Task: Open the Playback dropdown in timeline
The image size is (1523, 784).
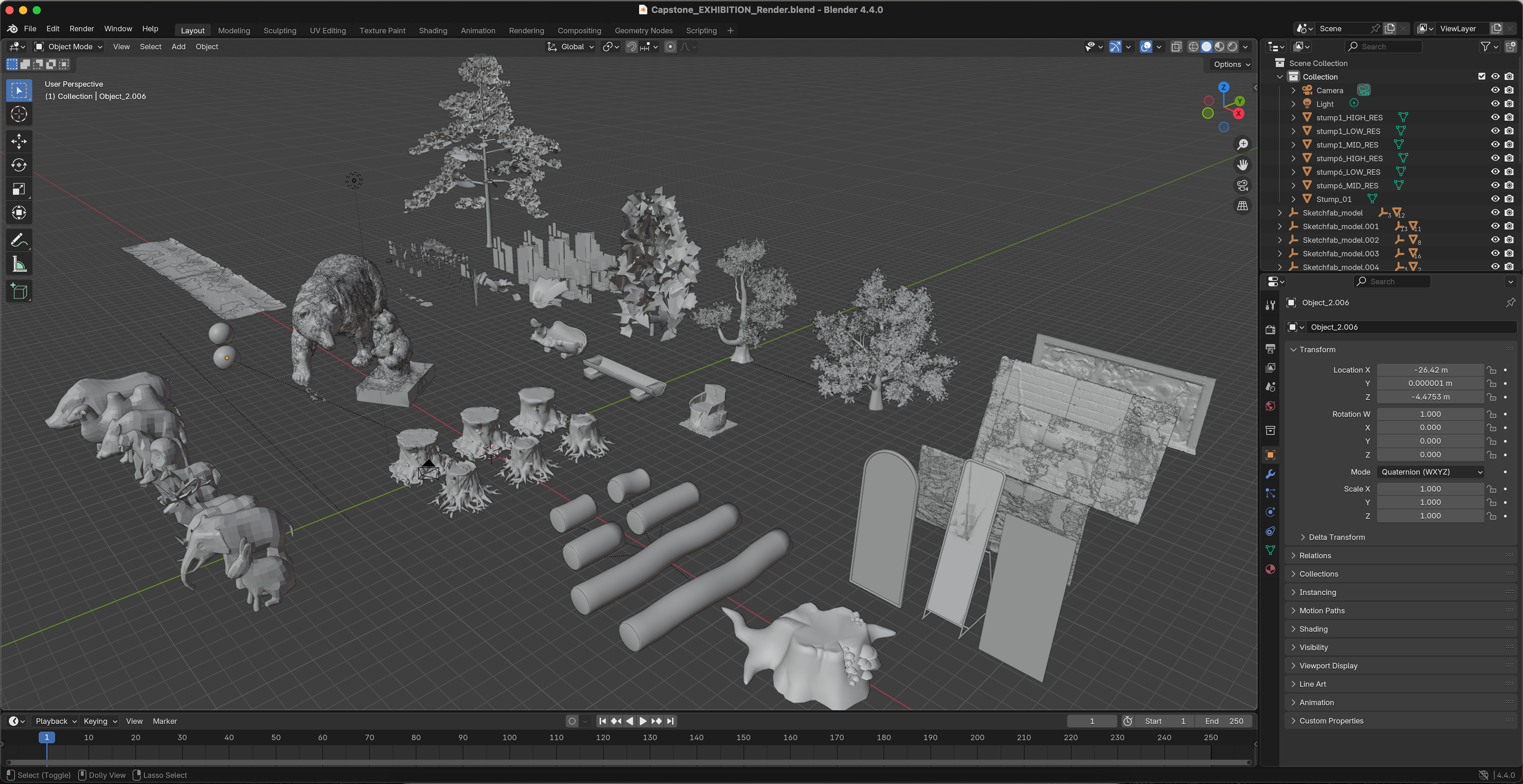Action: 56,721
